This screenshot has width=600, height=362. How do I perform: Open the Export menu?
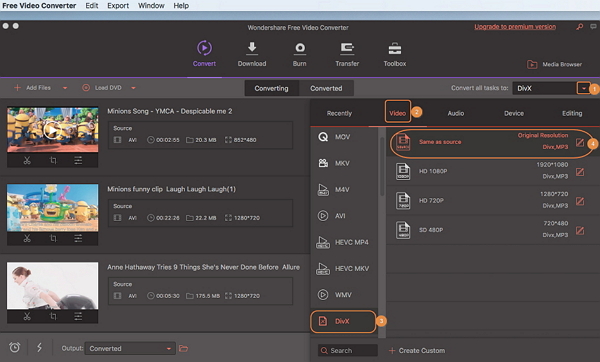pyautogui.click(x=118, y=6)
